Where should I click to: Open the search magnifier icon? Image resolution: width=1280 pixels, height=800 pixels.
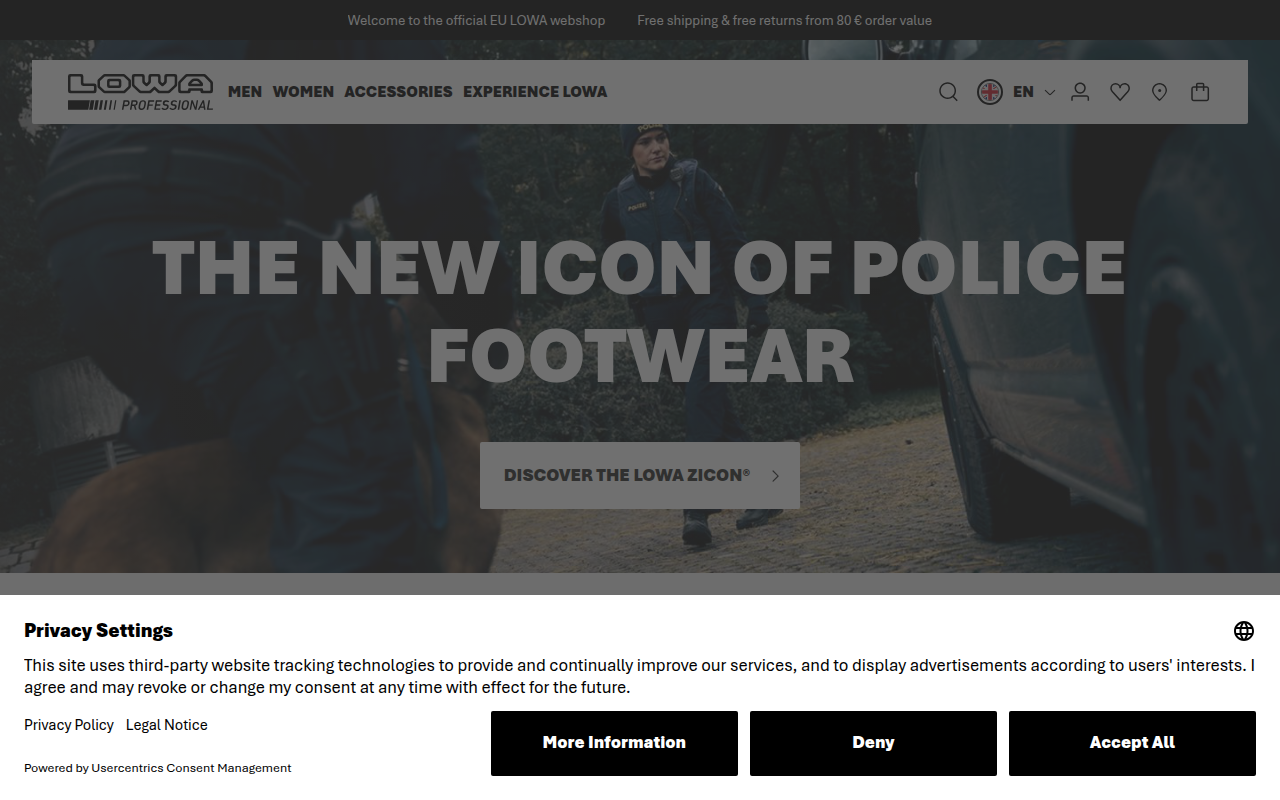coord(948,92)
